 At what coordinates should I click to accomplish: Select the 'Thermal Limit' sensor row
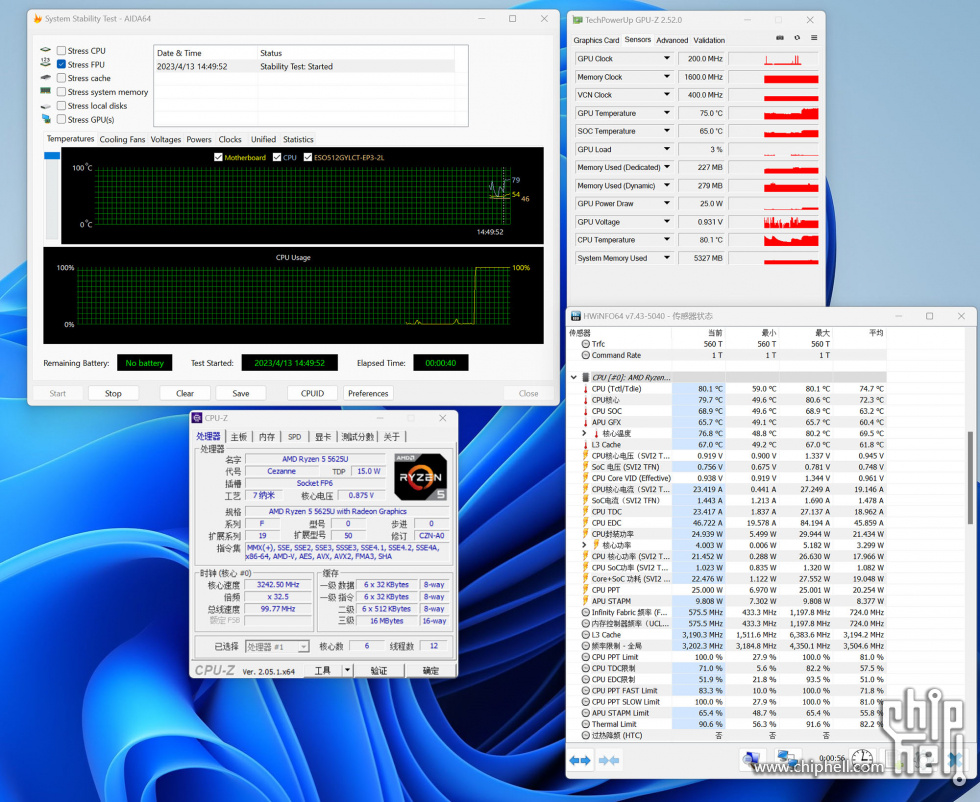729,724
